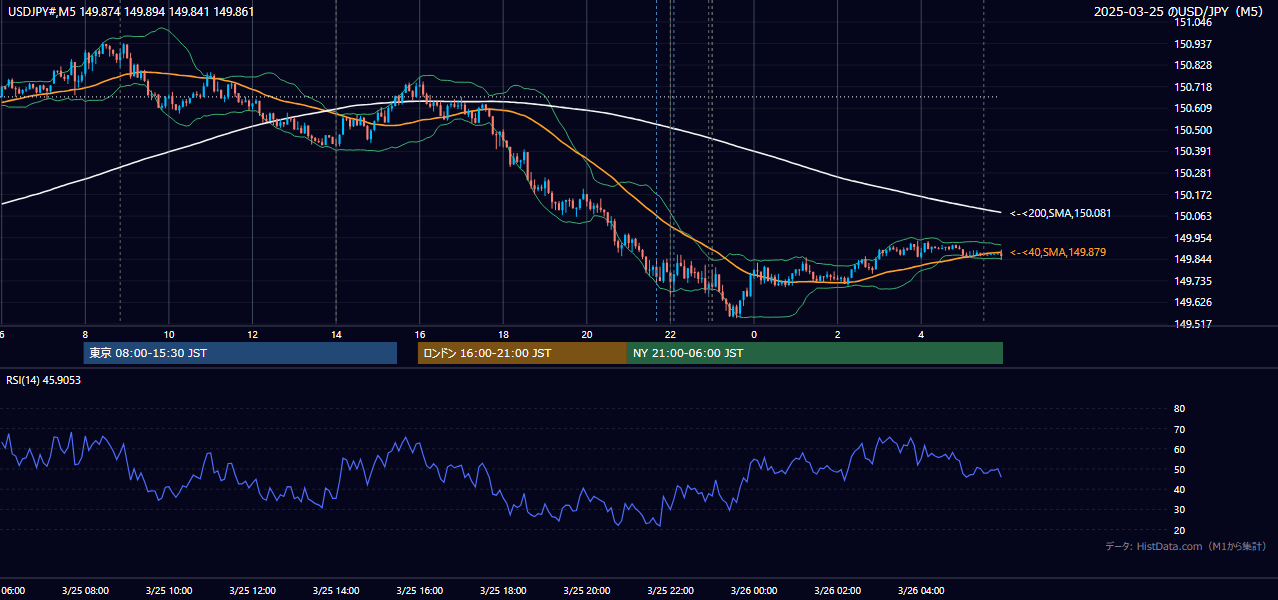Click the 3/26 02:00 bottom time label
Viewport: 1278px width, 600px height.
[x=838, y=591]
